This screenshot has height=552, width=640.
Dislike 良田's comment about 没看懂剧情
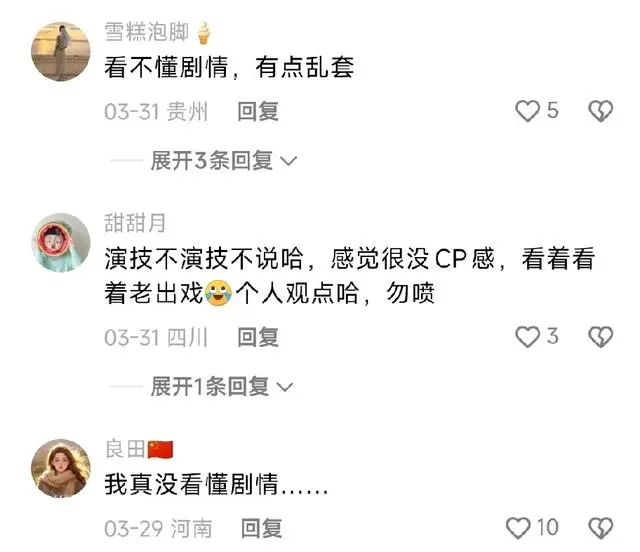(x=600, y=528)
